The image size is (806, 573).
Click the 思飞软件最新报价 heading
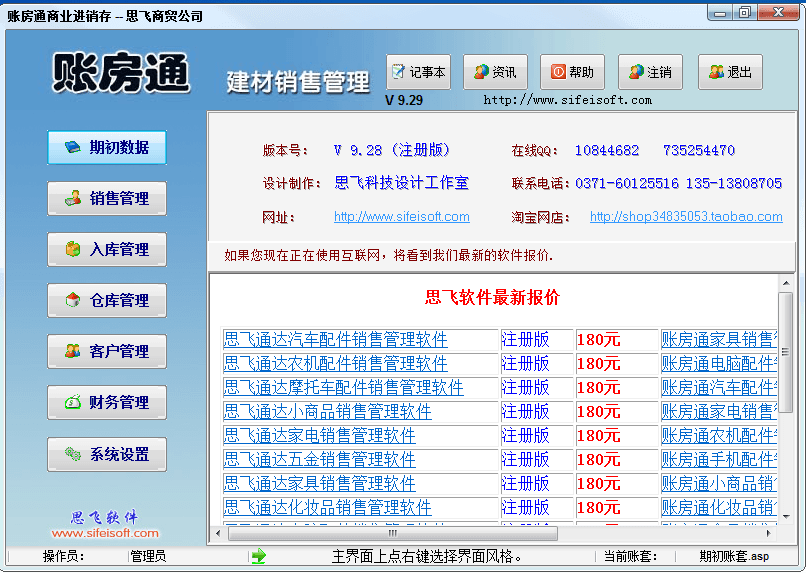point(492,298)
